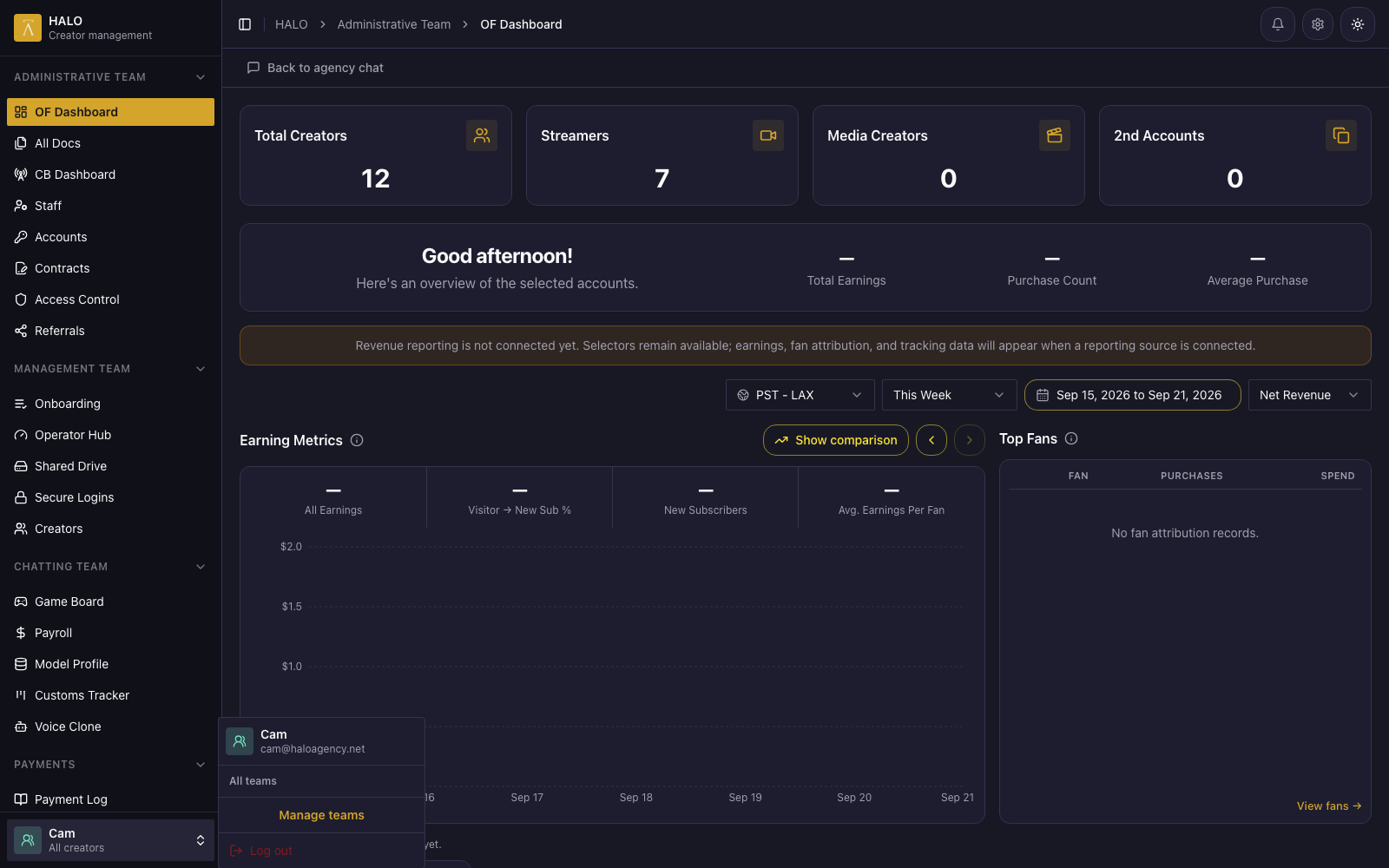Click the Game Board controller icon
The image size is (1389, 868).
[21, 602]
